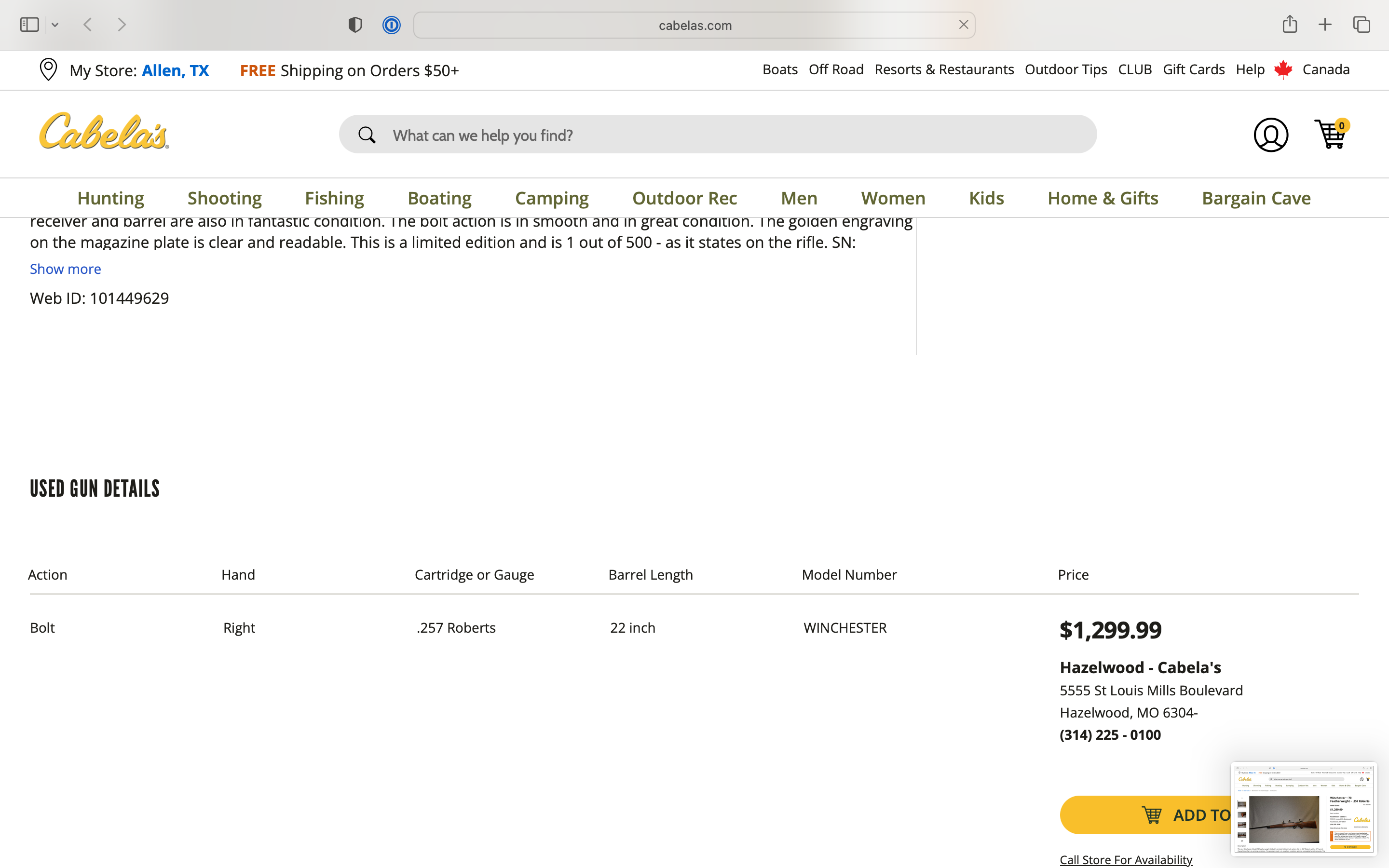Screen dimensions: 1389x868
Task: Open Gift Cards link
Action: pos(1193,69)
